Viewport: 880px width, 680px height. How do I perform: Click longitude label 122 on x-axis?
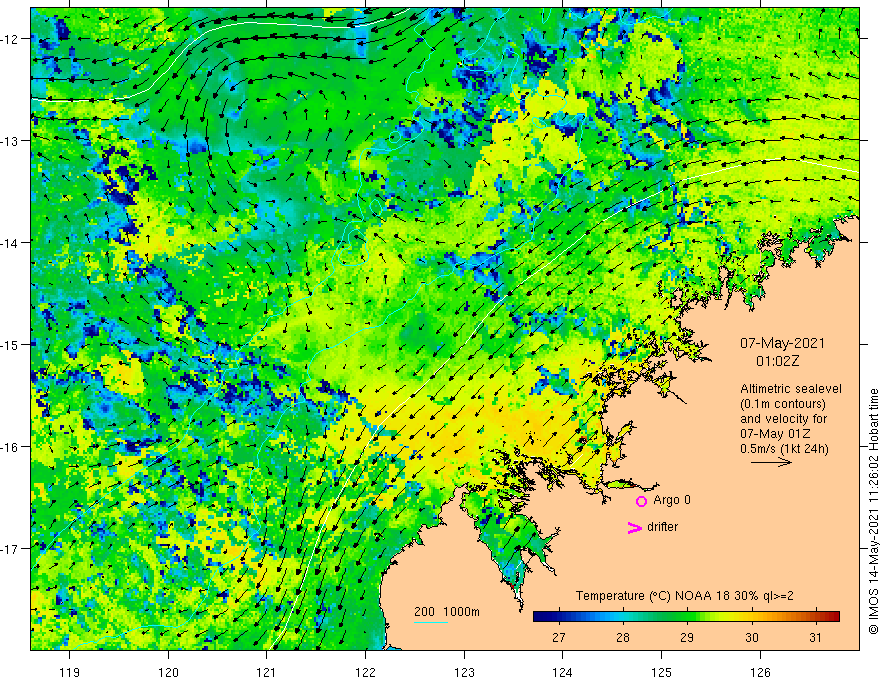(x=365, y=672)
